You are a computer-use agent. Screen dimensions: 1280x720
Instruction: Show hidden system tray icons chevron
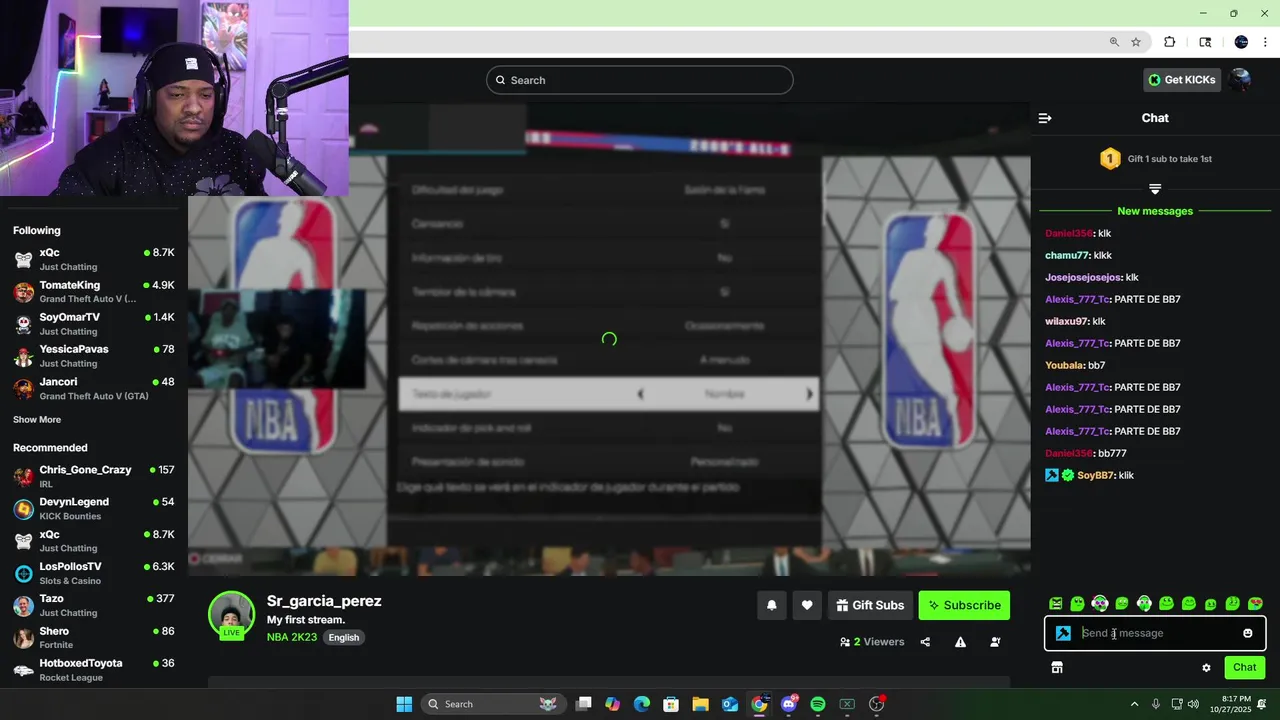(x=1134, y=704)
